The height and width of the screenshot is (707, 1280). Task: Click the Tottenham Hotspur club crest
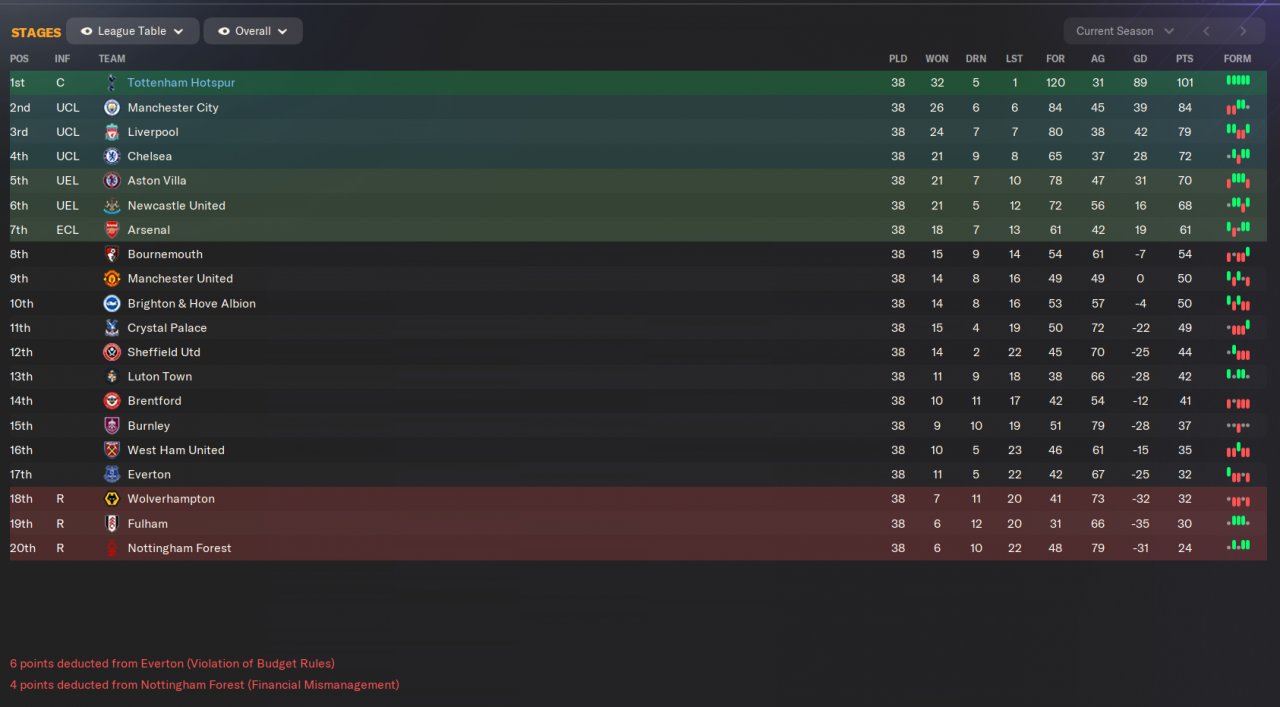(x=111, y=83)
